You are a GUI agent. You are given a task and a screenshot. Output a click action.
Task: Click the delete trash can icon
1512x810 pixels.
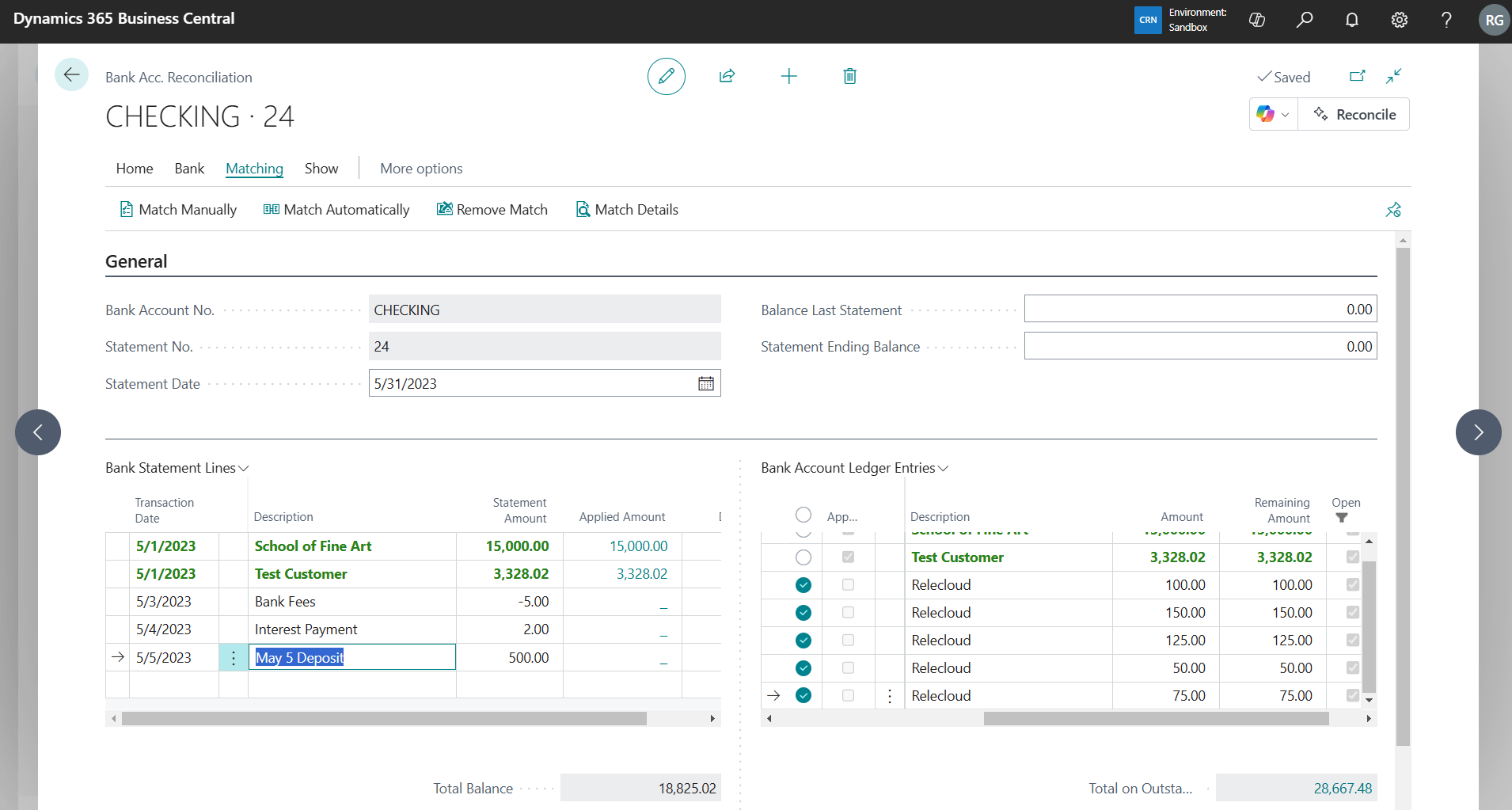tap(849, 76)
